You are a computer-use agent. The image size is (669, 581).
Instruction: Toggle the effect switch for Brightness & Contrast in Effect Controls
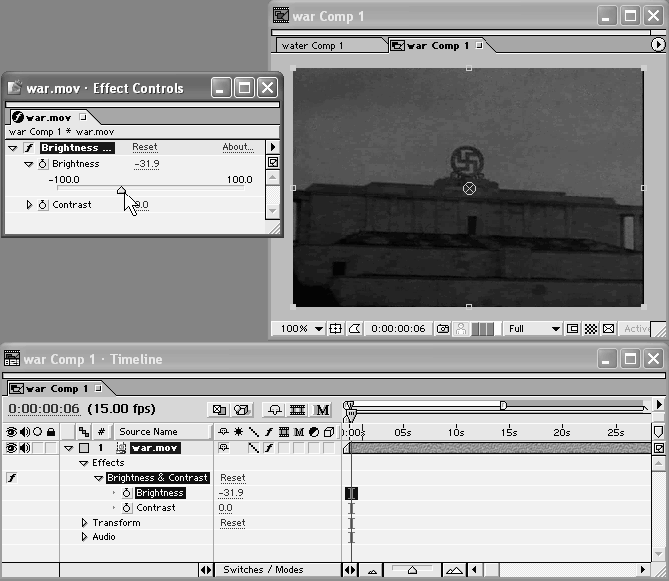(x=28, y=147)
